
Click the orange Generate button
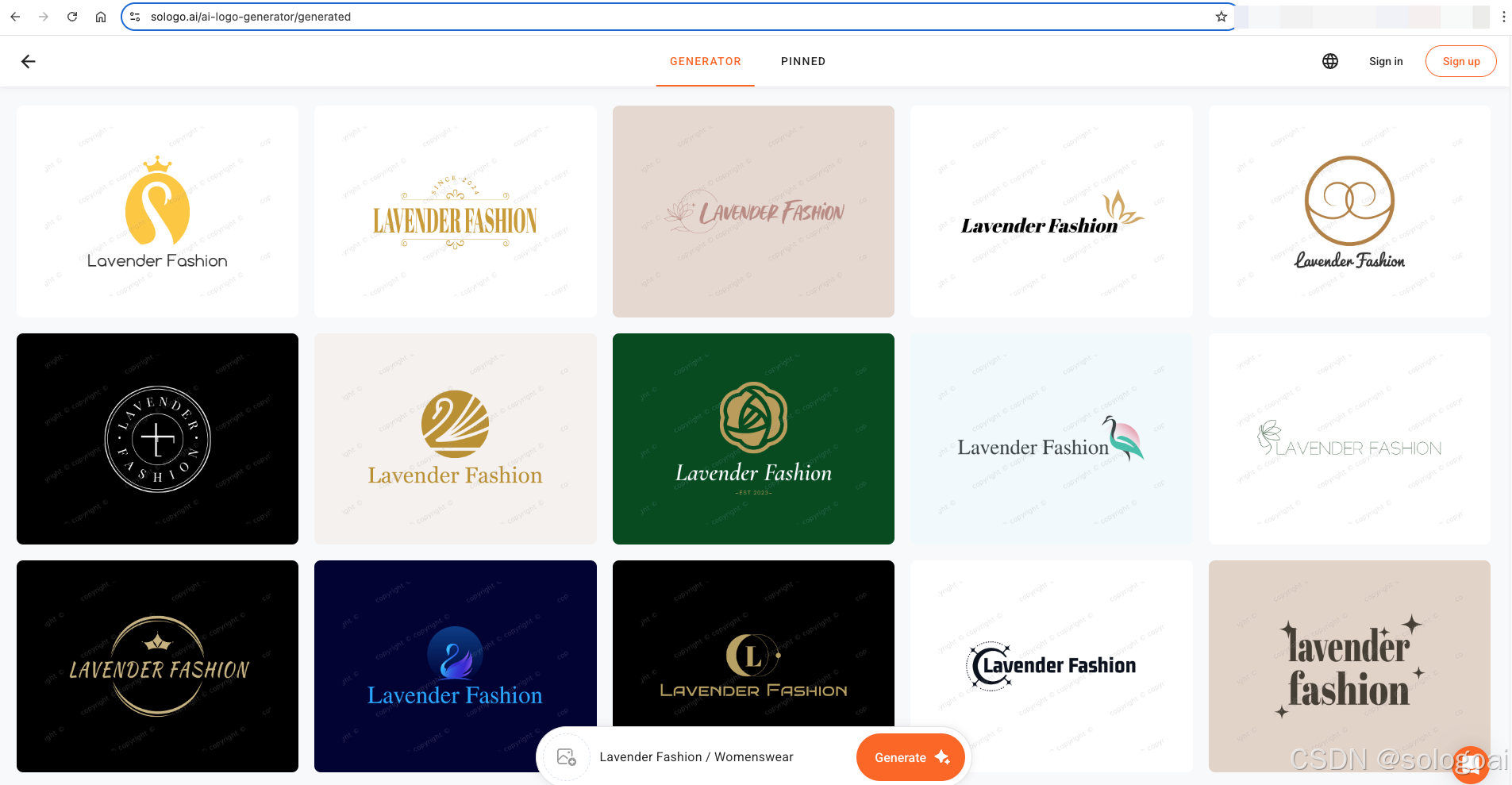point(910,757)
